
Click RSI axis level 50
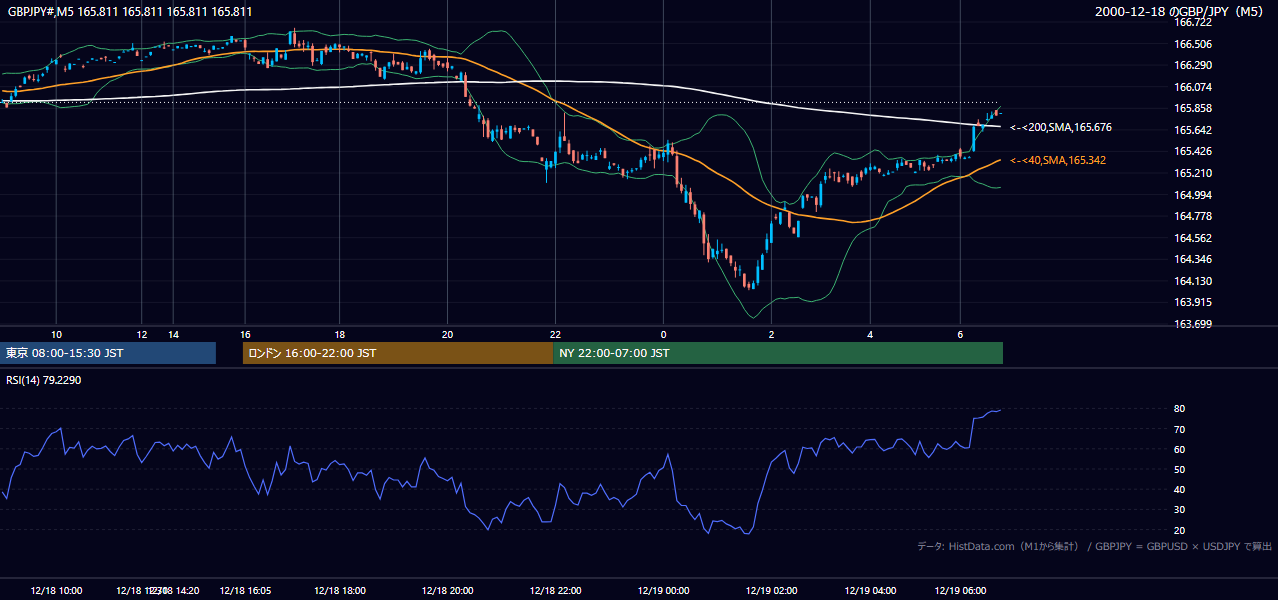pyautogui.click(x=1180, y=469)
